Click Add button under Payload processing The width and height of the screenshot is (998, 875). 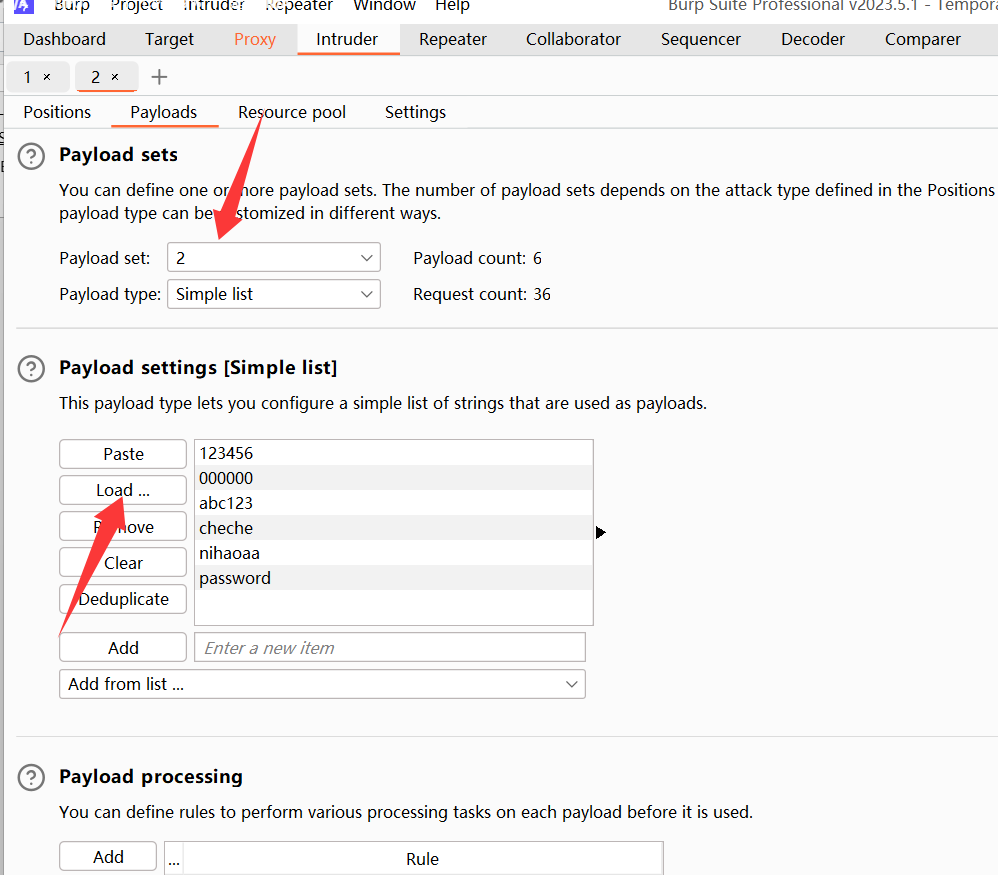point(108,857)
